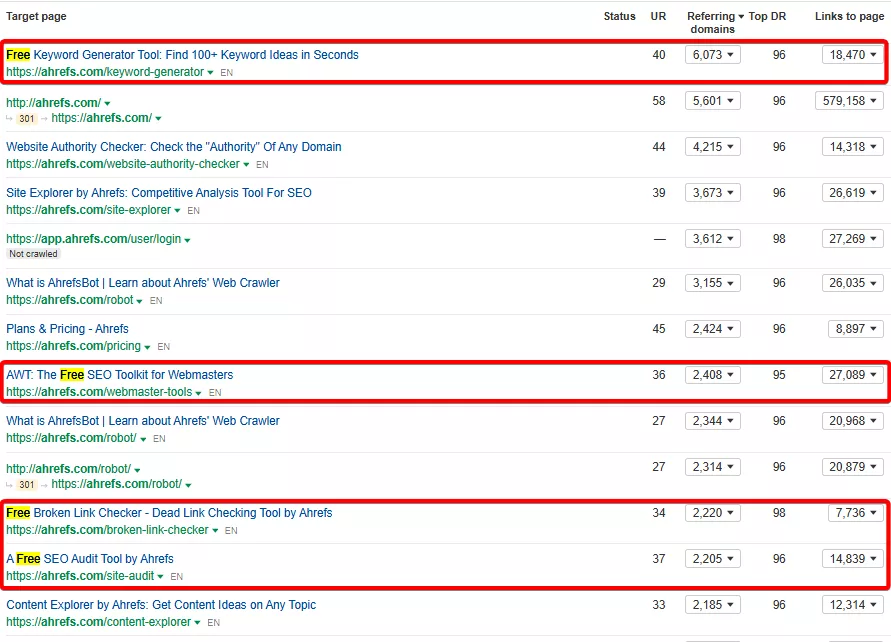Open referring domains dropdown showing 2,314

tap(713, 467)
